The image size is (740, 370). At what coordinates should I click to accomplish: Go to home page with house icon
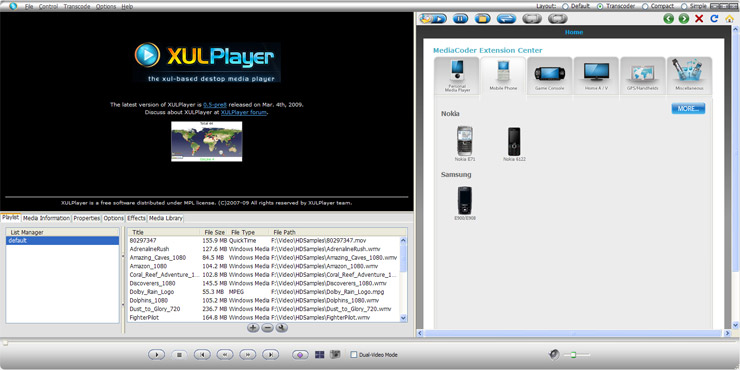pyautogui.click(x=729, y=18)
